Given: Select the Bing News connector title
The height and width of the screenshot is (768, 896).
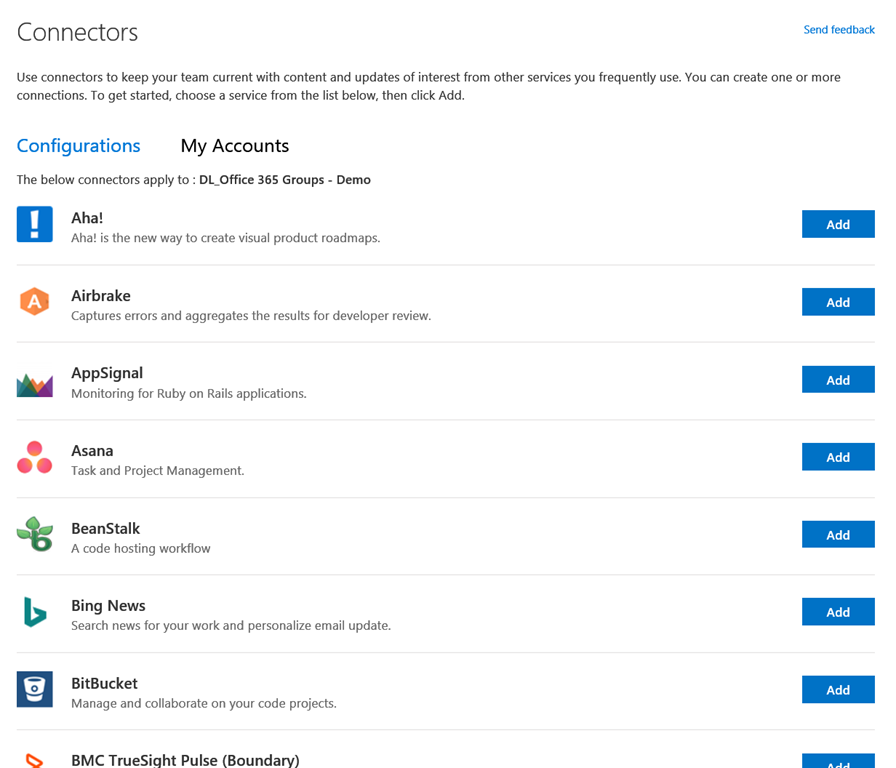Looking at the screenshot, I should (108, 606).
